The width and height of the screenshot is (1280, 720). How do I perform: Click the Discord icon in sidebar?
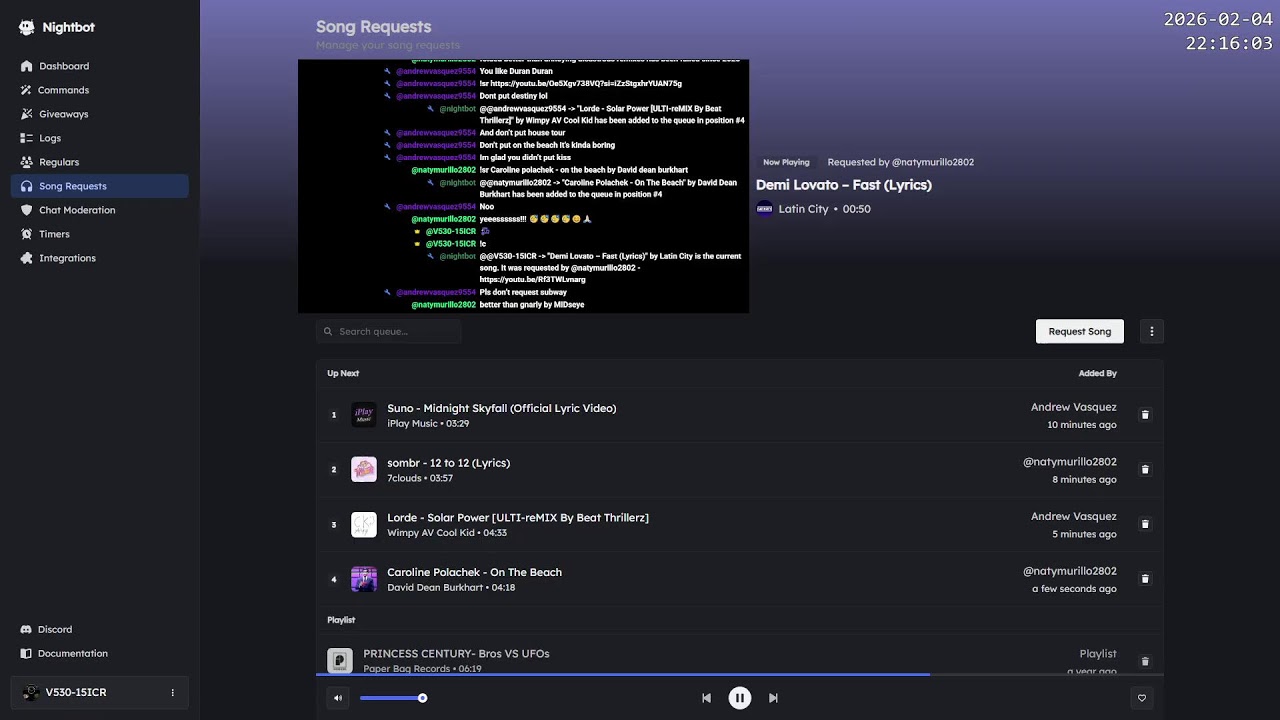click(x=26, y=629)
